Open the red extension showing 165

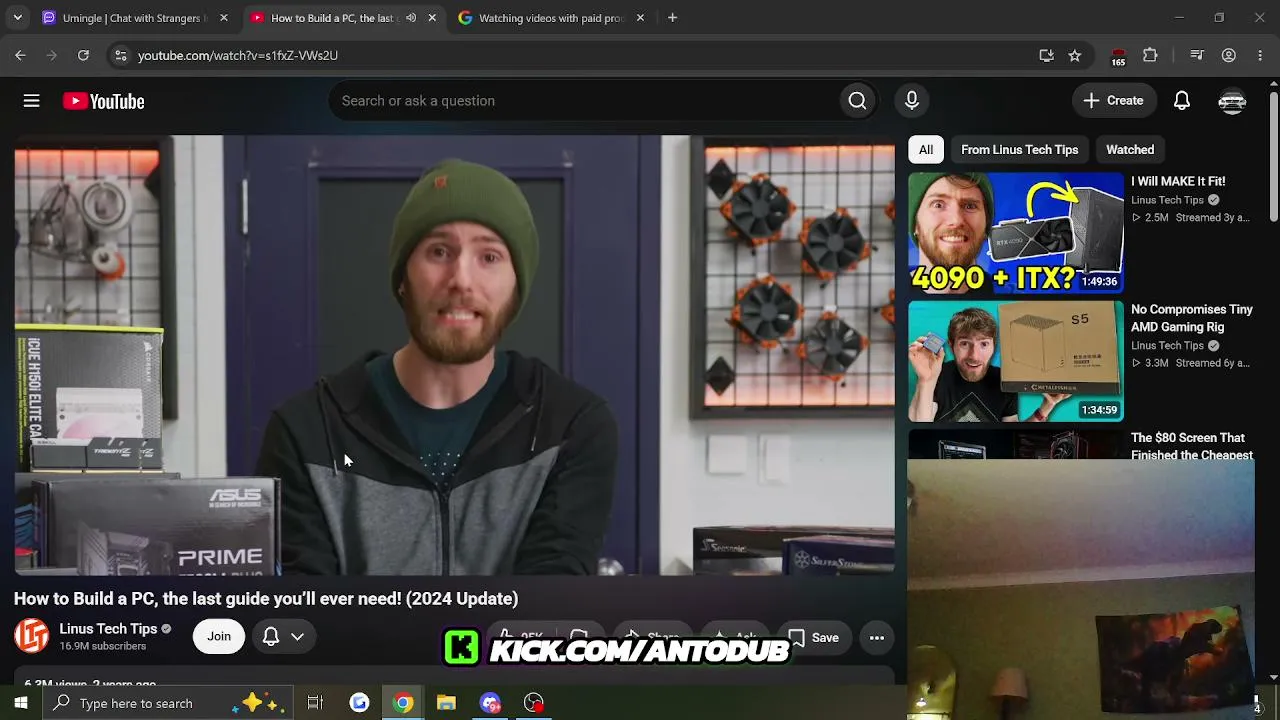(1118, 57)
